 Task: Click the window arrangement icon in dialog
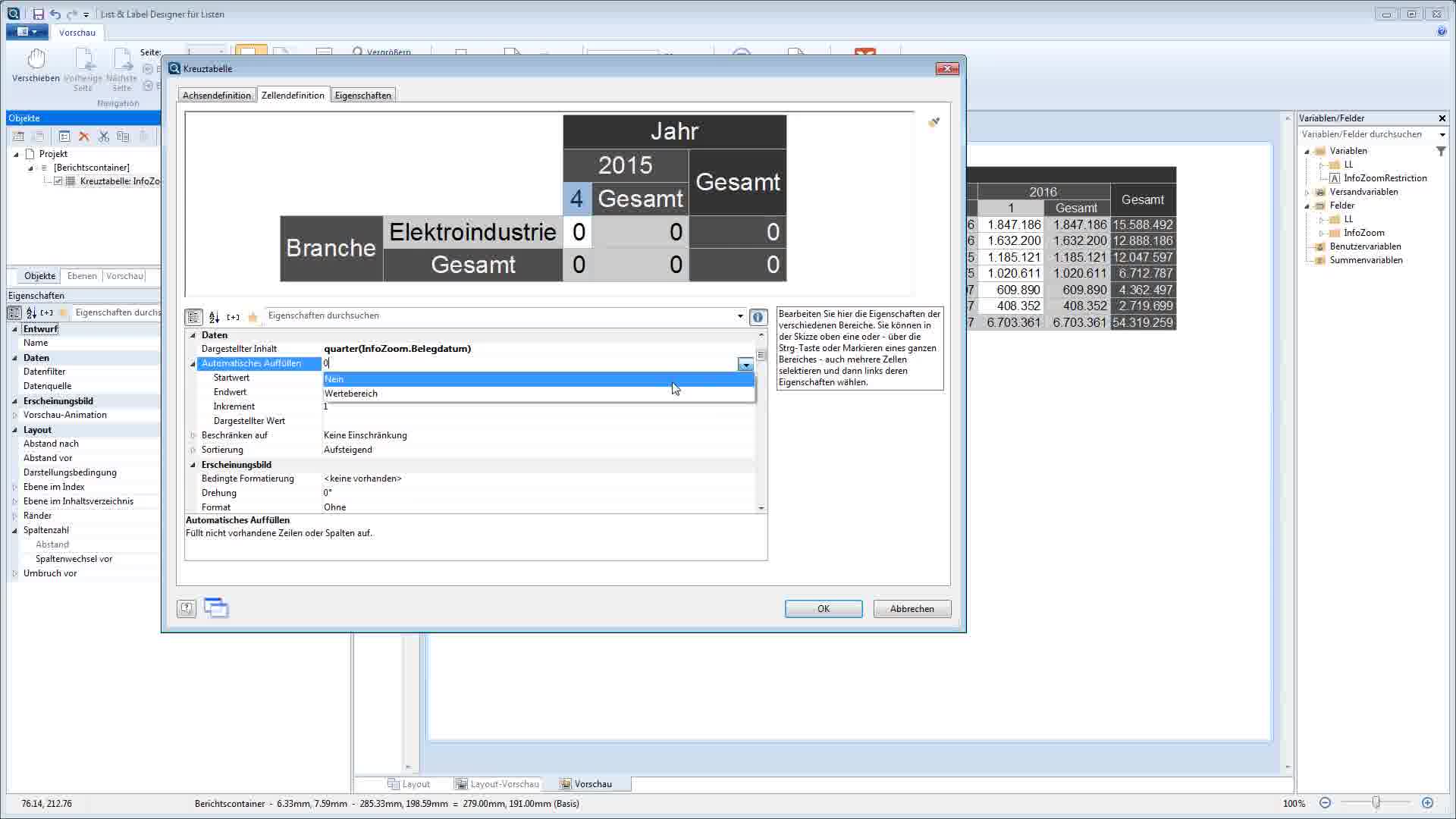[x=216, y=607]
